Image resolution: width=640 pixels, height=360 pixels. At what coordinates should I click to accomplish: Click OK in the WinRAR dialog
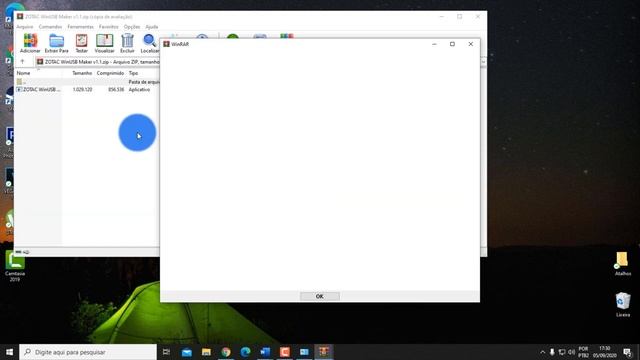tap(320, 296)
